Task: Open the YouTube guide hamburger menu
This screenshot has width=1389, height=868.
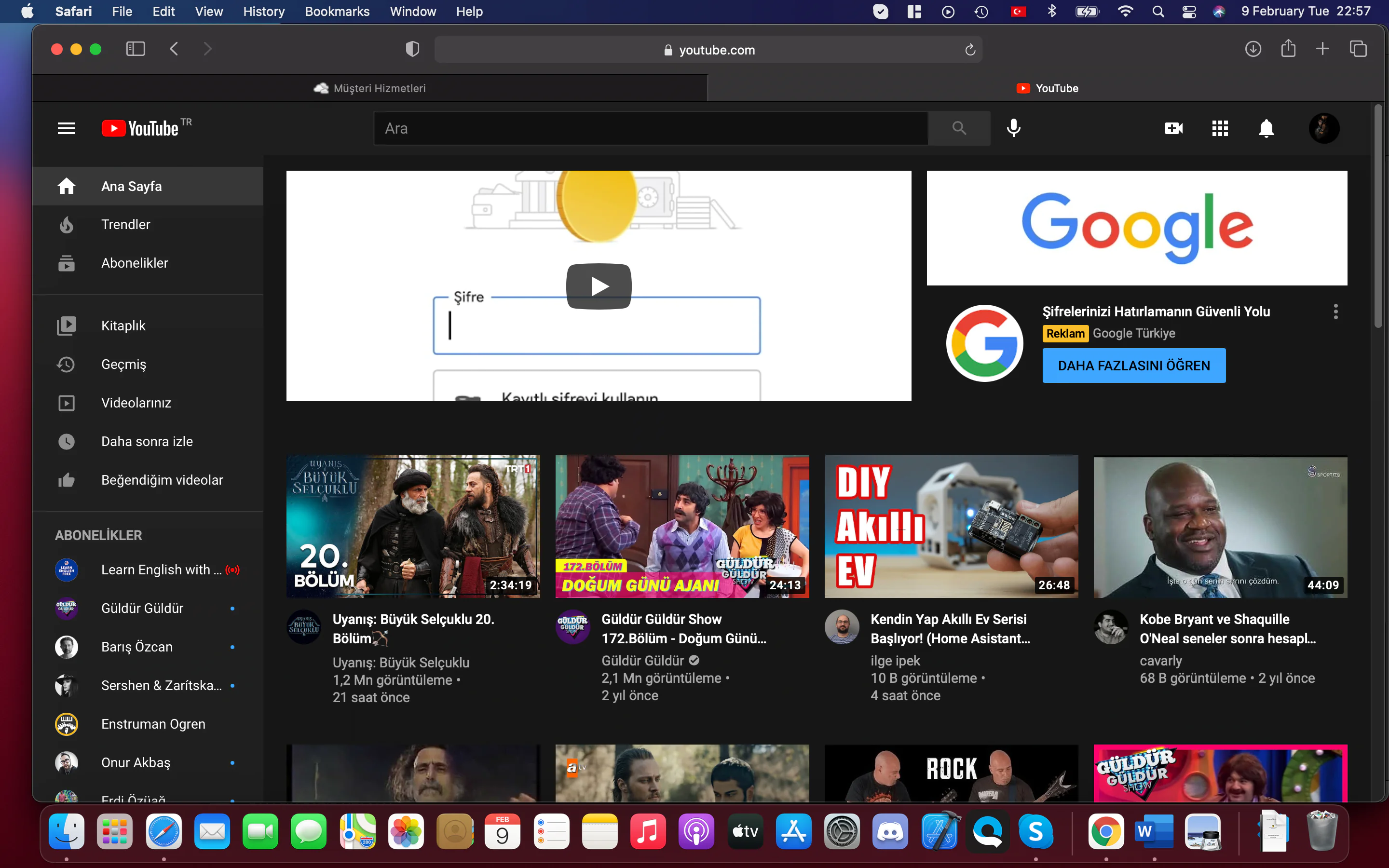Action: tap(67, 128)
